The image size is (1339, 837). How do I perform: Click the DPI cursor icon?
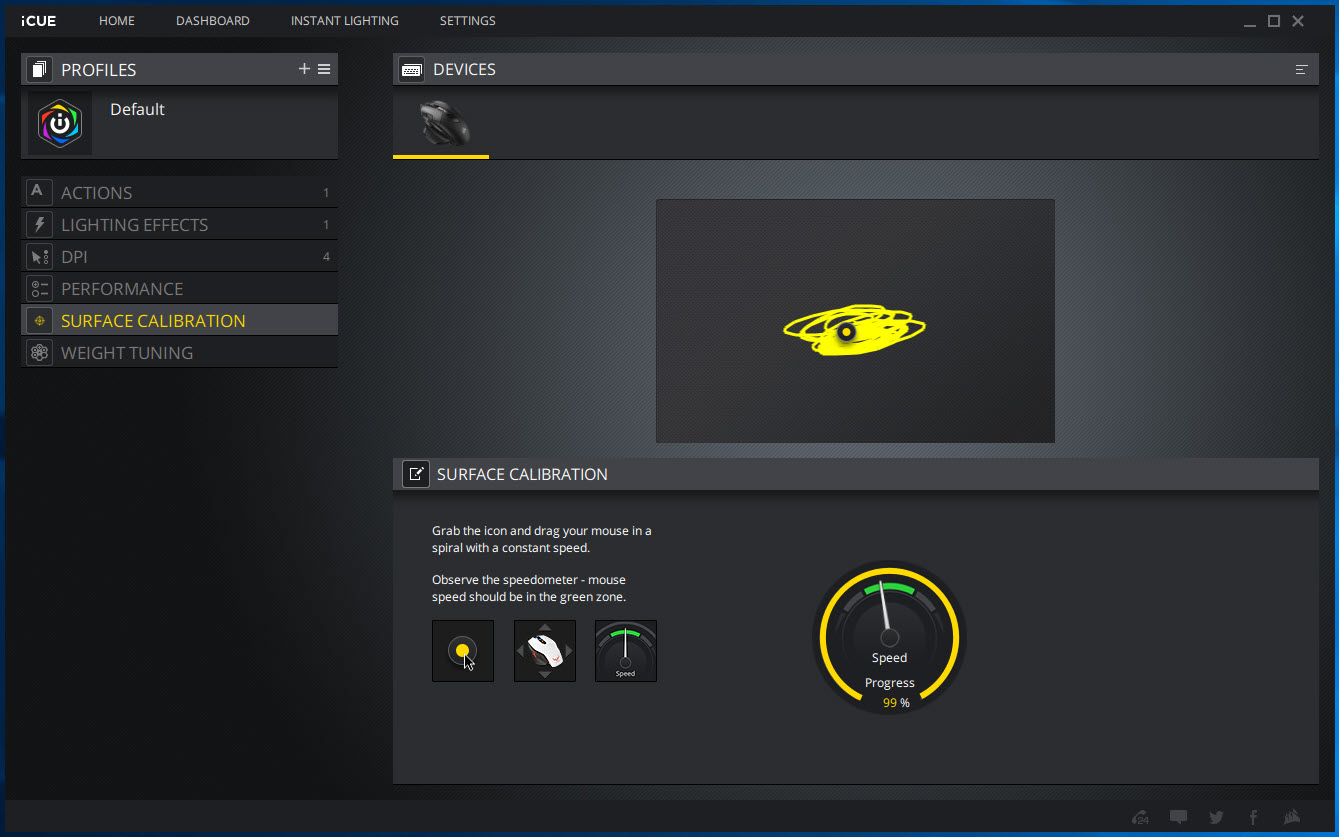38,256
